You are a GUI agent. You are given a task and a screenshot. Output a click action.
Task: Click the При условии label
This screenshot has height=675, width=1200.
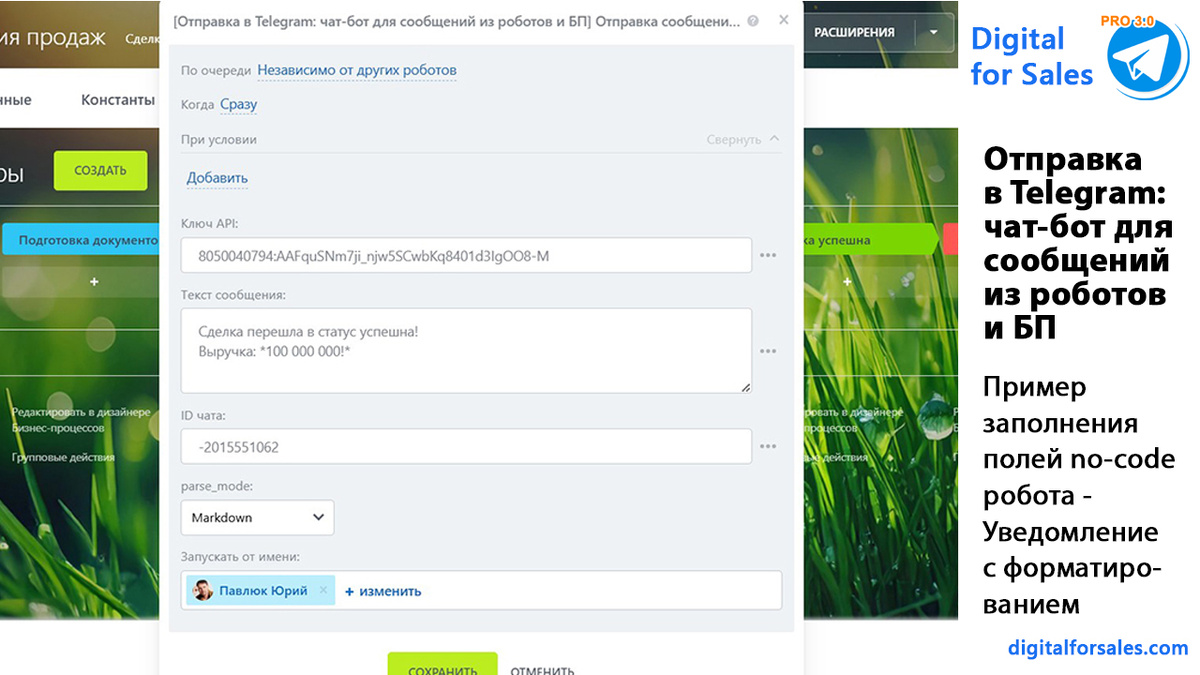(x=219, y=140)
